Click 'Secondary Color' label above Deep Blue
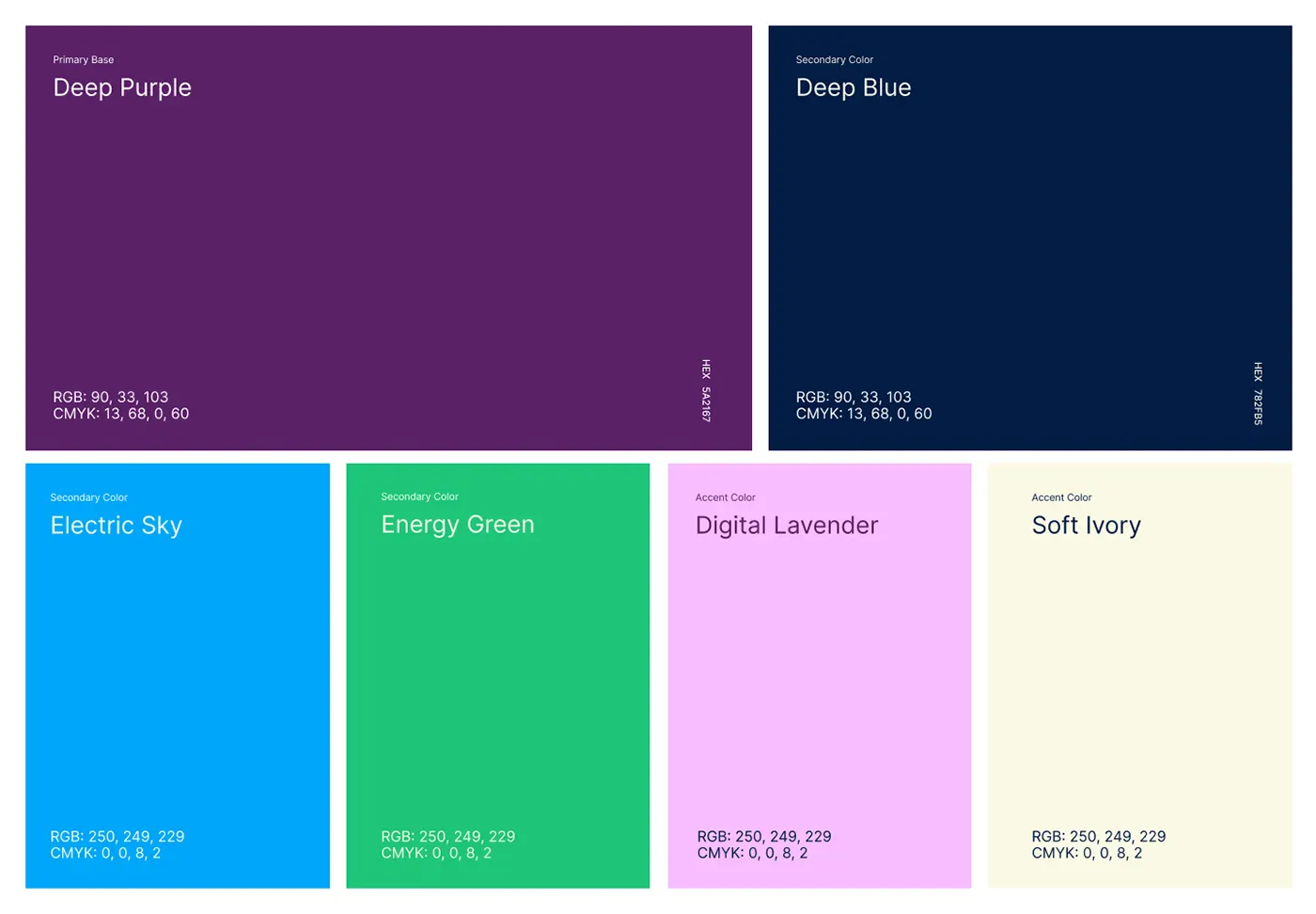This screenshot has height=914, width=1316. (835, 59)
